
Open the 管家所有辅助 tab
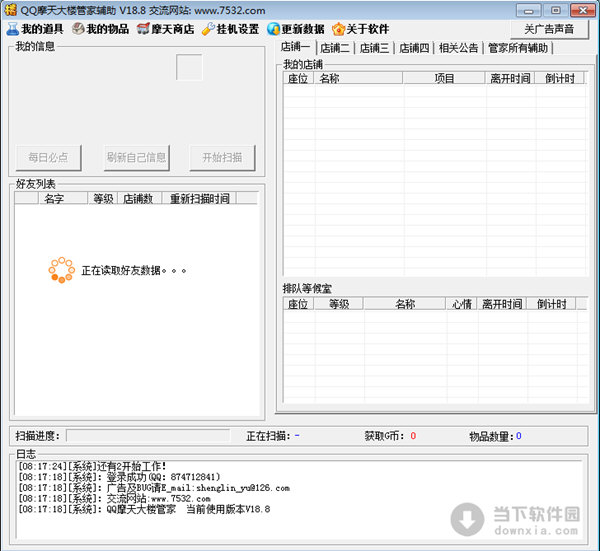click(518, 48)
